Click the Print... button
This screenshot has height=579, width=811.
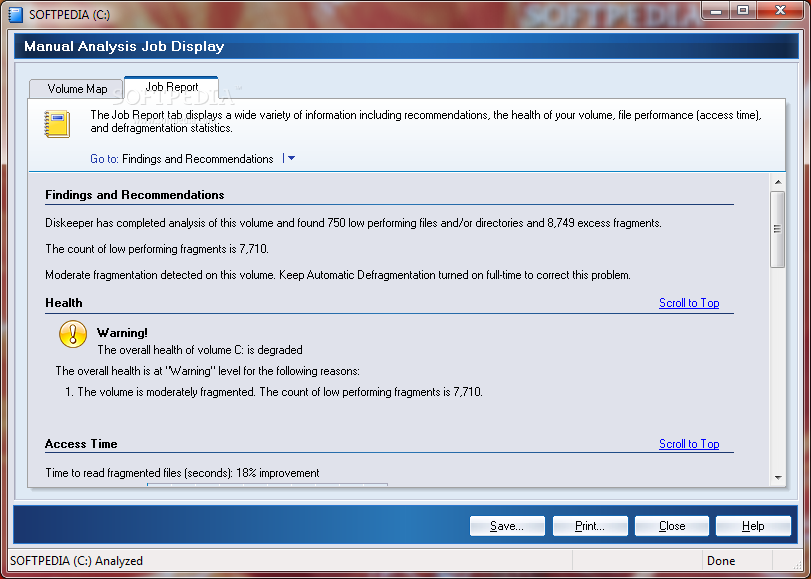click(x=590, y=526)
